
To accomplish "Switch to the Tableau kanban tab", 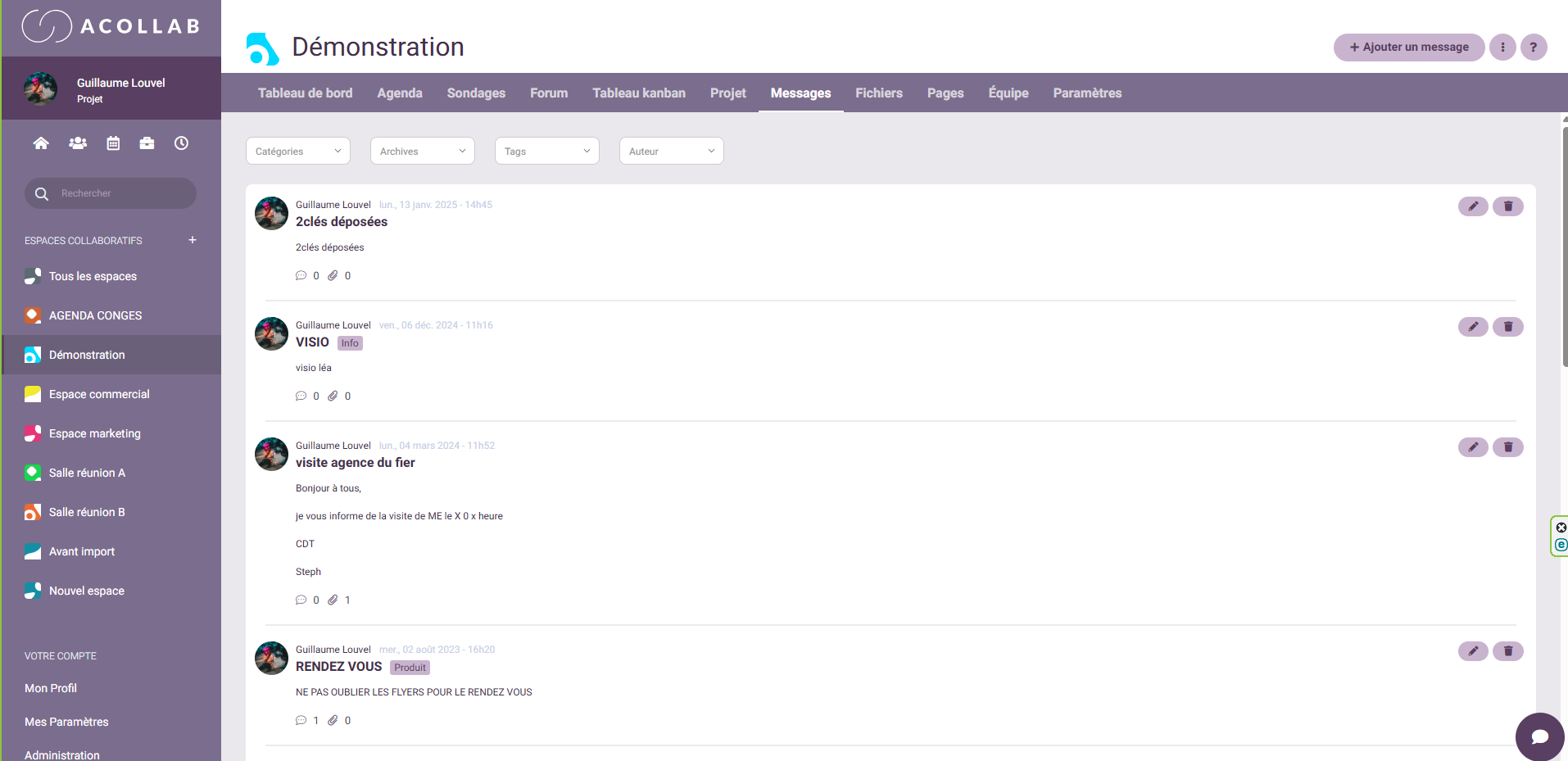I will point(638,93).
